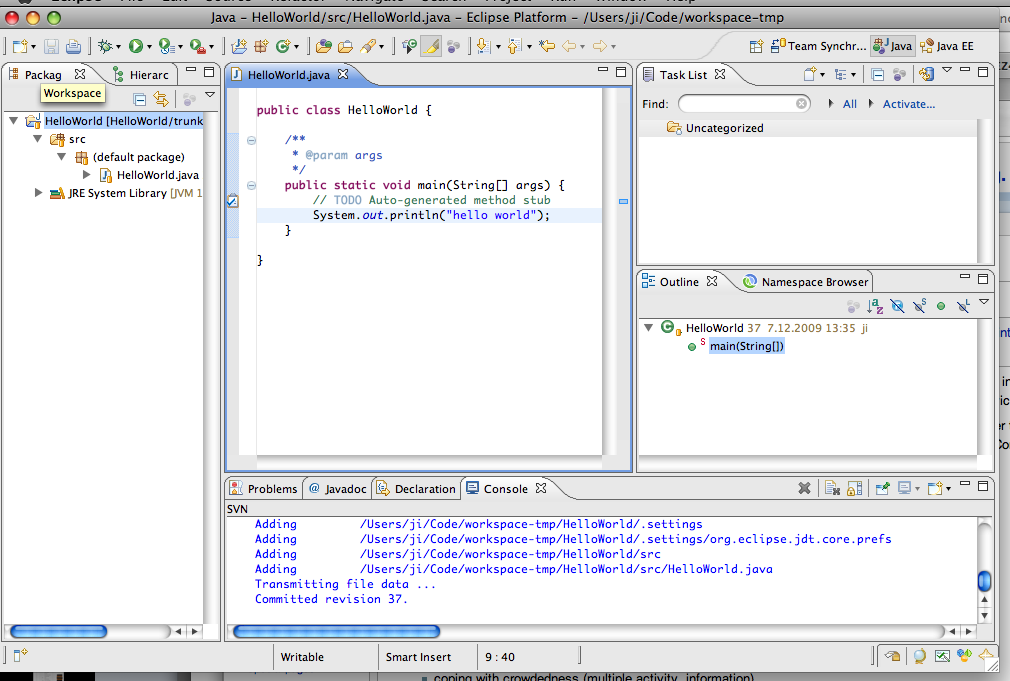
Task: Expand the HelloWorld.java tree node
Action: (86, 175)
